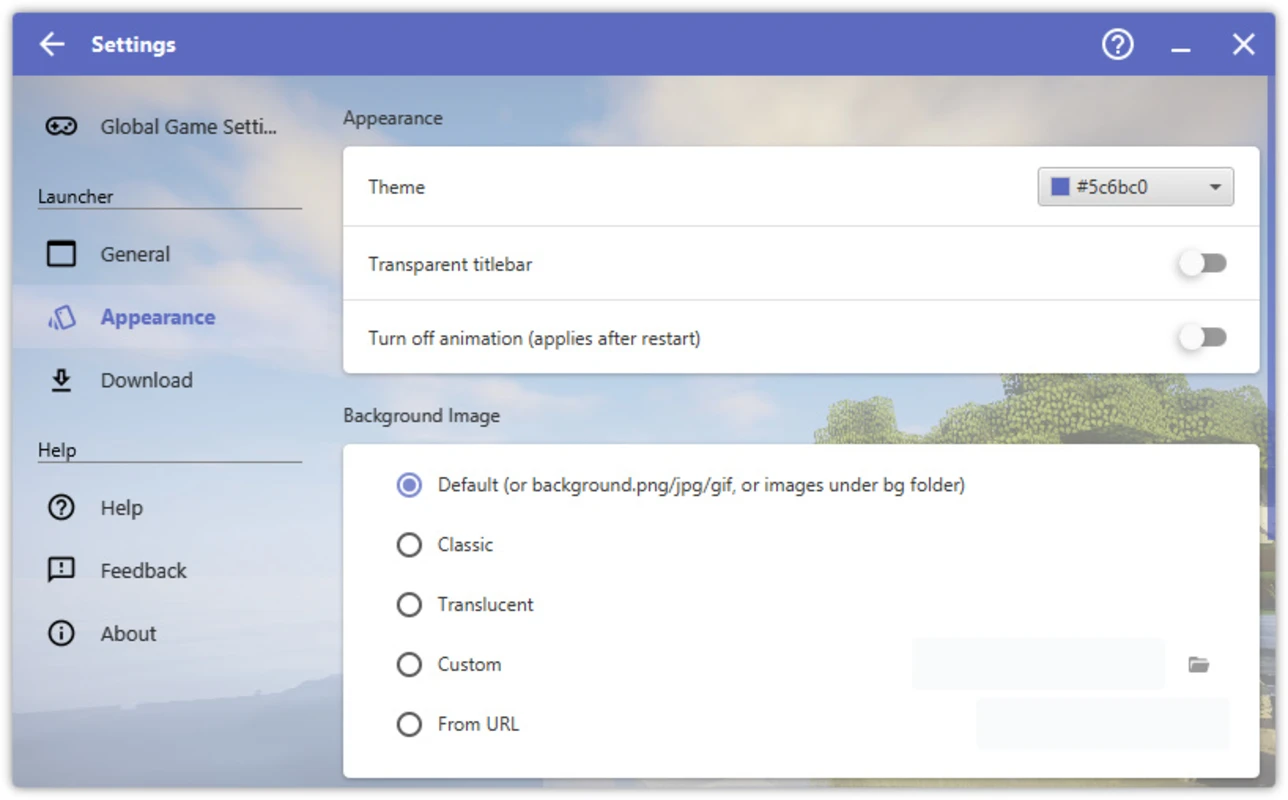
Task: Select the From URL radio button
Action: coord(409,725)
